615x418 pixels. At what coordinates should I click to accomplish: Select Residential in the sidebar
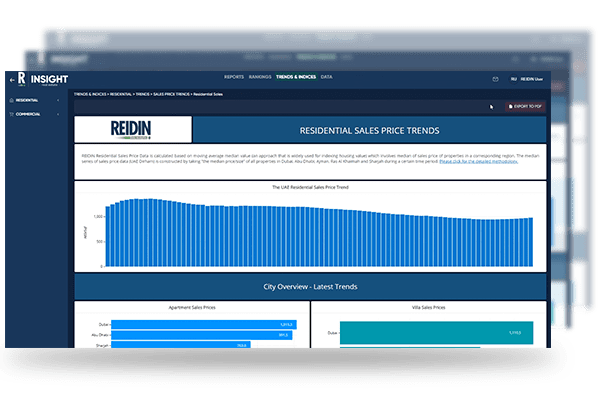click(27, 100)
